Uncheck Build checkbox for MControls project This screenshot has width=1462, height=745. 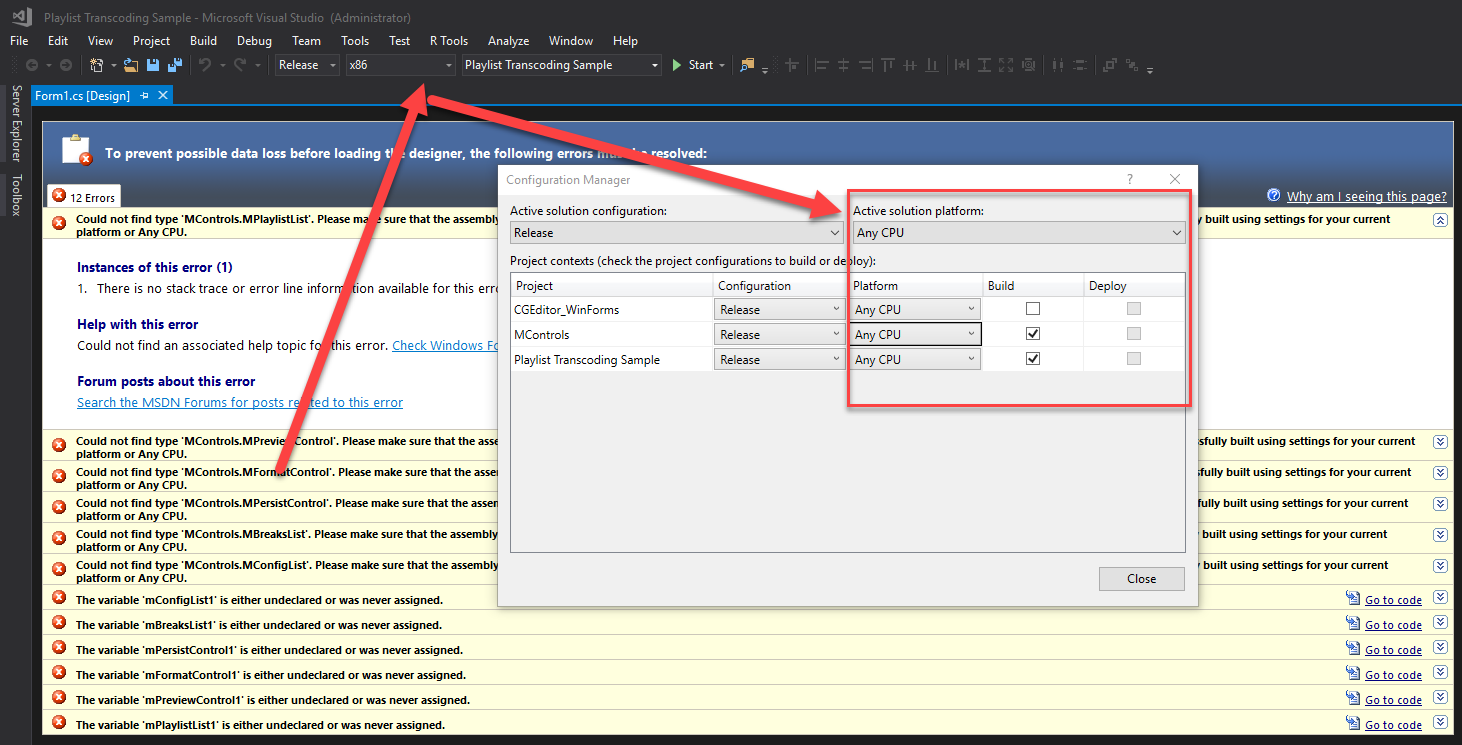pos(1033,334)
